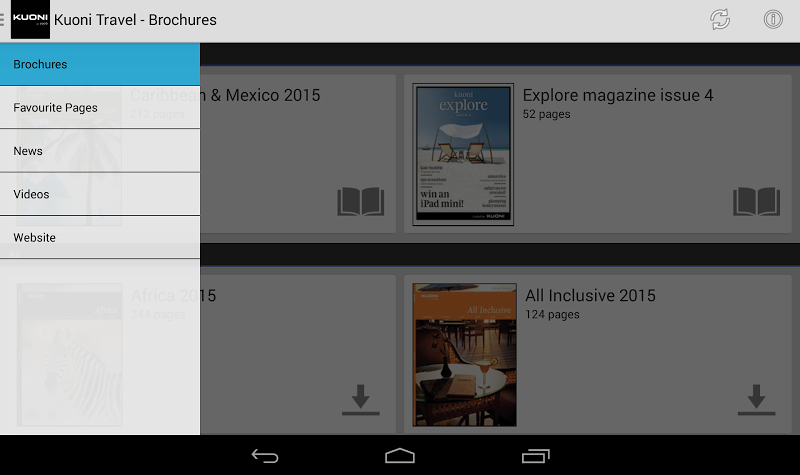
Task: Open Explore magazine issue 4 book icon
Action: [757, 201]
